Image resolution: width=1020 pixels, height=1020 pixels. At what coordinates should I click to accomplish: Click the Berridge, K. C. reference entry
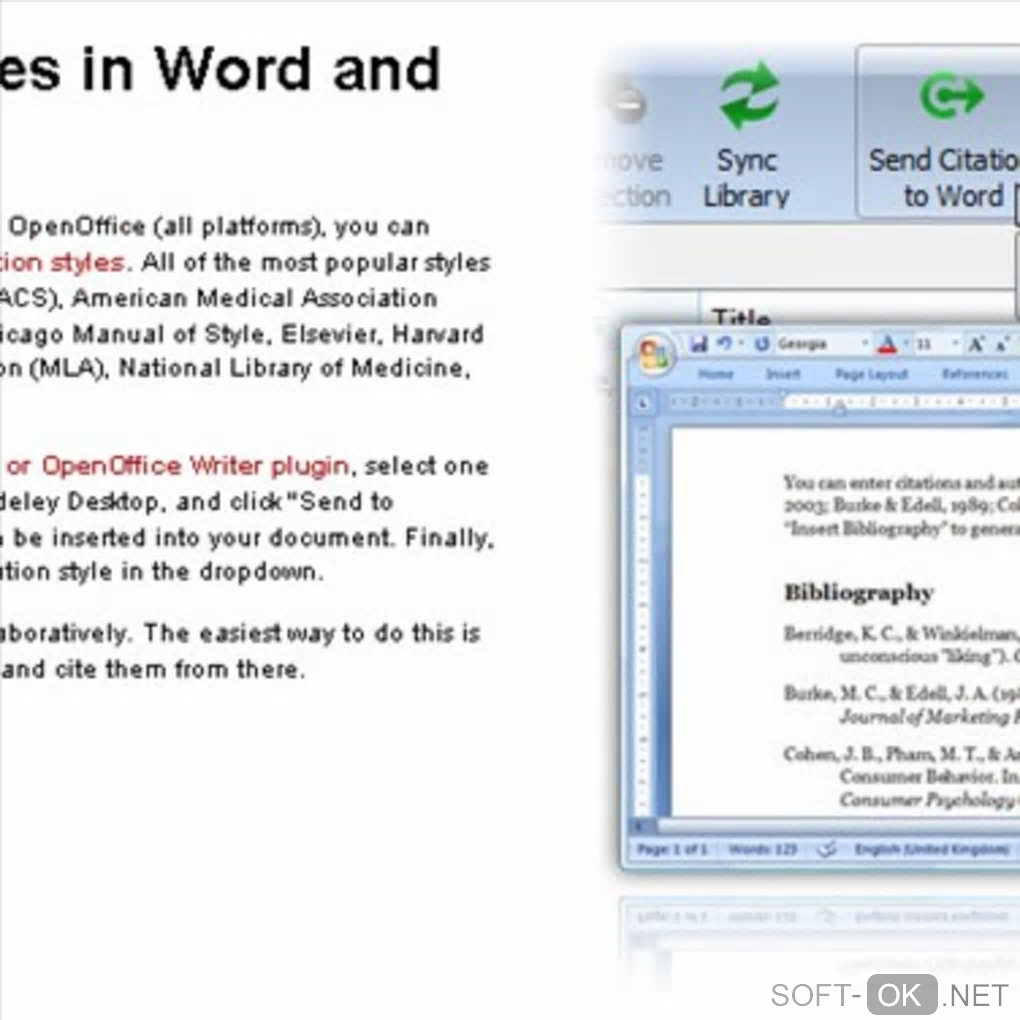click(x=902, y=644)
